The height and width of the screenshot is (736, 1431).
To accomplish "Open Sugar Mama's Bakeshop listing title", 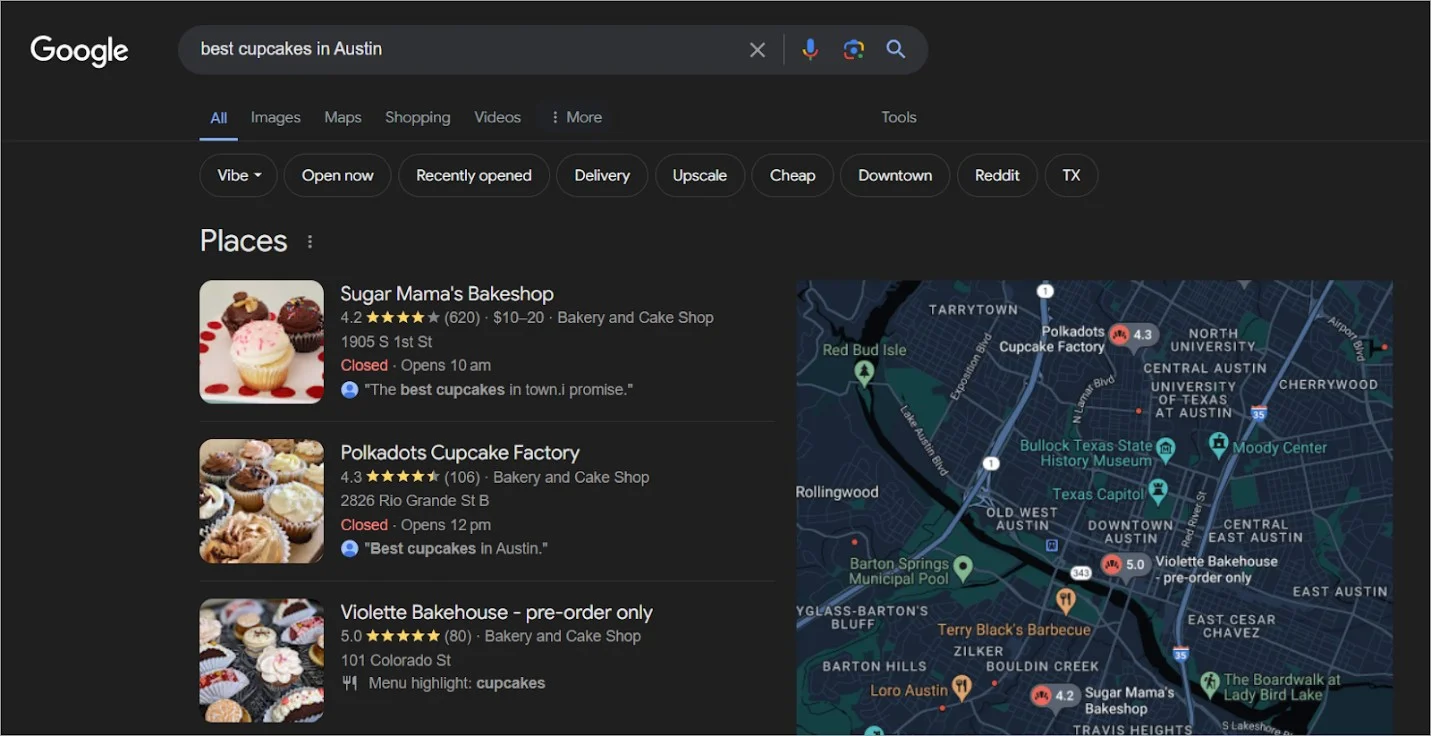I will 447,294.
